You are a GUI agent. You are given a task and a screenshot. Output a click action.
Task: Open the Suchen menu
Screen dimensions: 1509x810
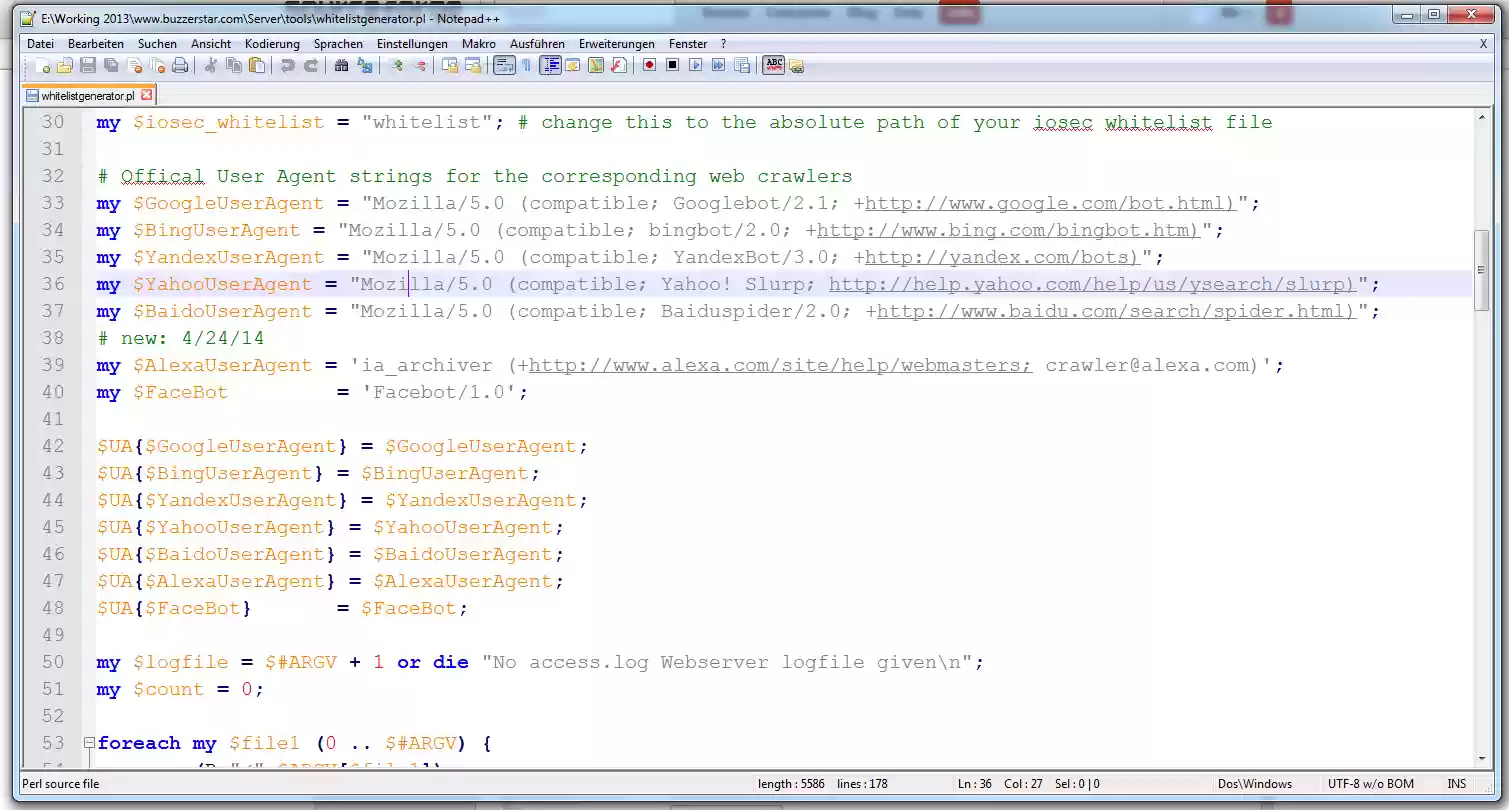click(x=157, y=44)
